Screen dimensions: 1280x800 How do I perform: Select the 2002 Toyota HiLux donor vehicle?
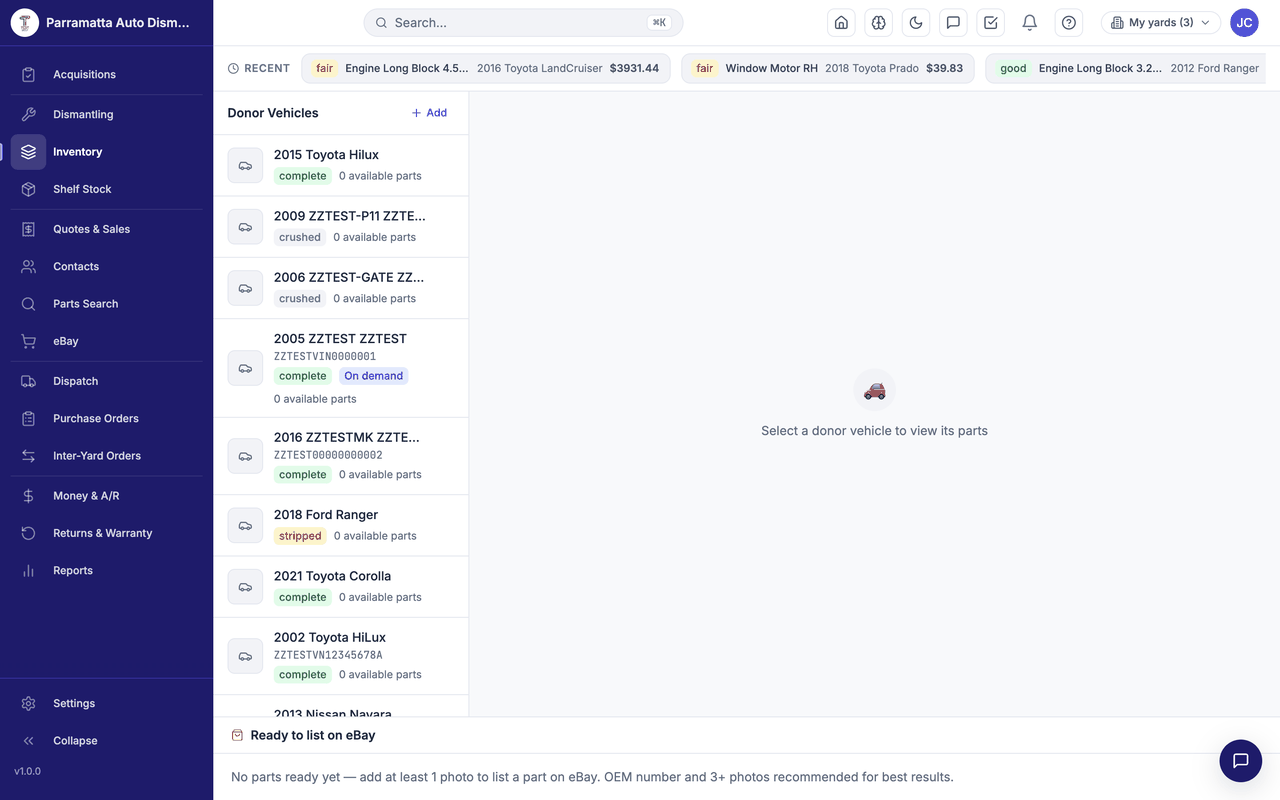[x=341, y=656]
